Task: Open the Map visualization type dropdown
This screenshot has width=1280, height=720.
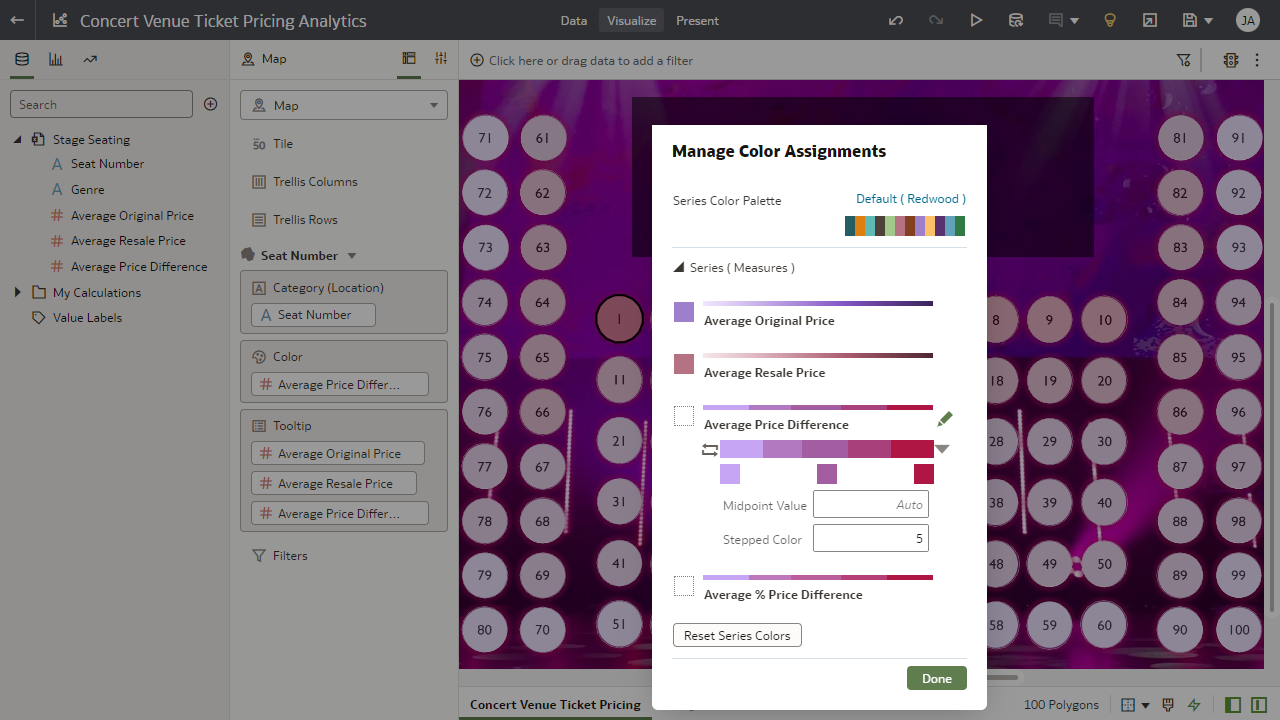Action: pyautogui.click(x=432, y=105)
